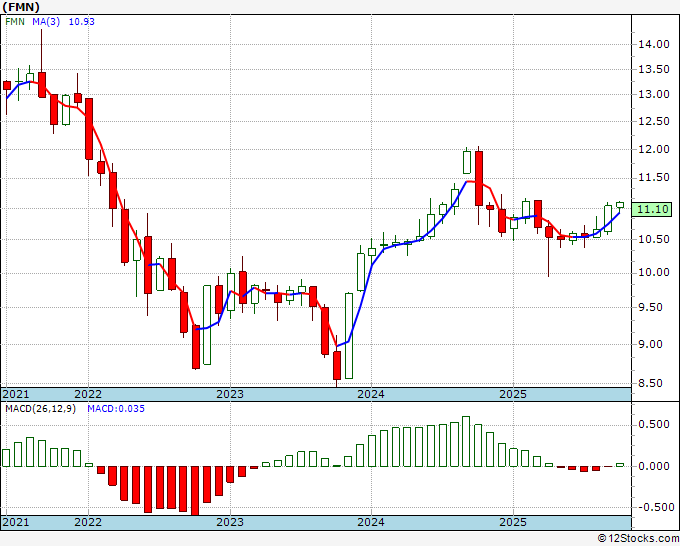Click the 12Stocks.com copyright link
This screenshot has height=546, width=680.
(x=638, y=539)
